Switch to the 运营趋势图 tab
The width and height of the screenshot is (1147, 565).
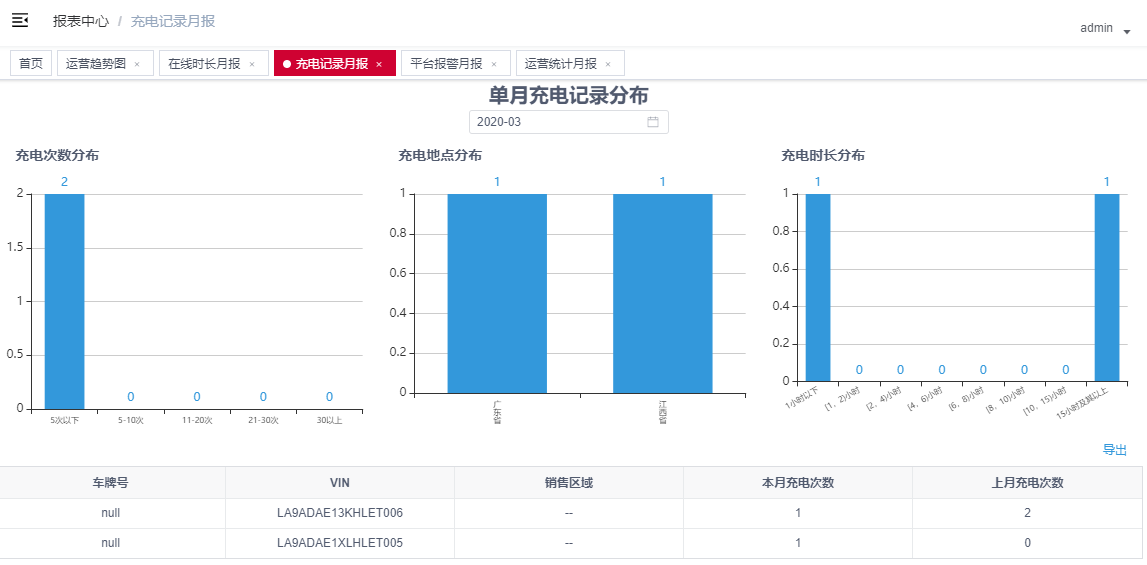[96, 64]
